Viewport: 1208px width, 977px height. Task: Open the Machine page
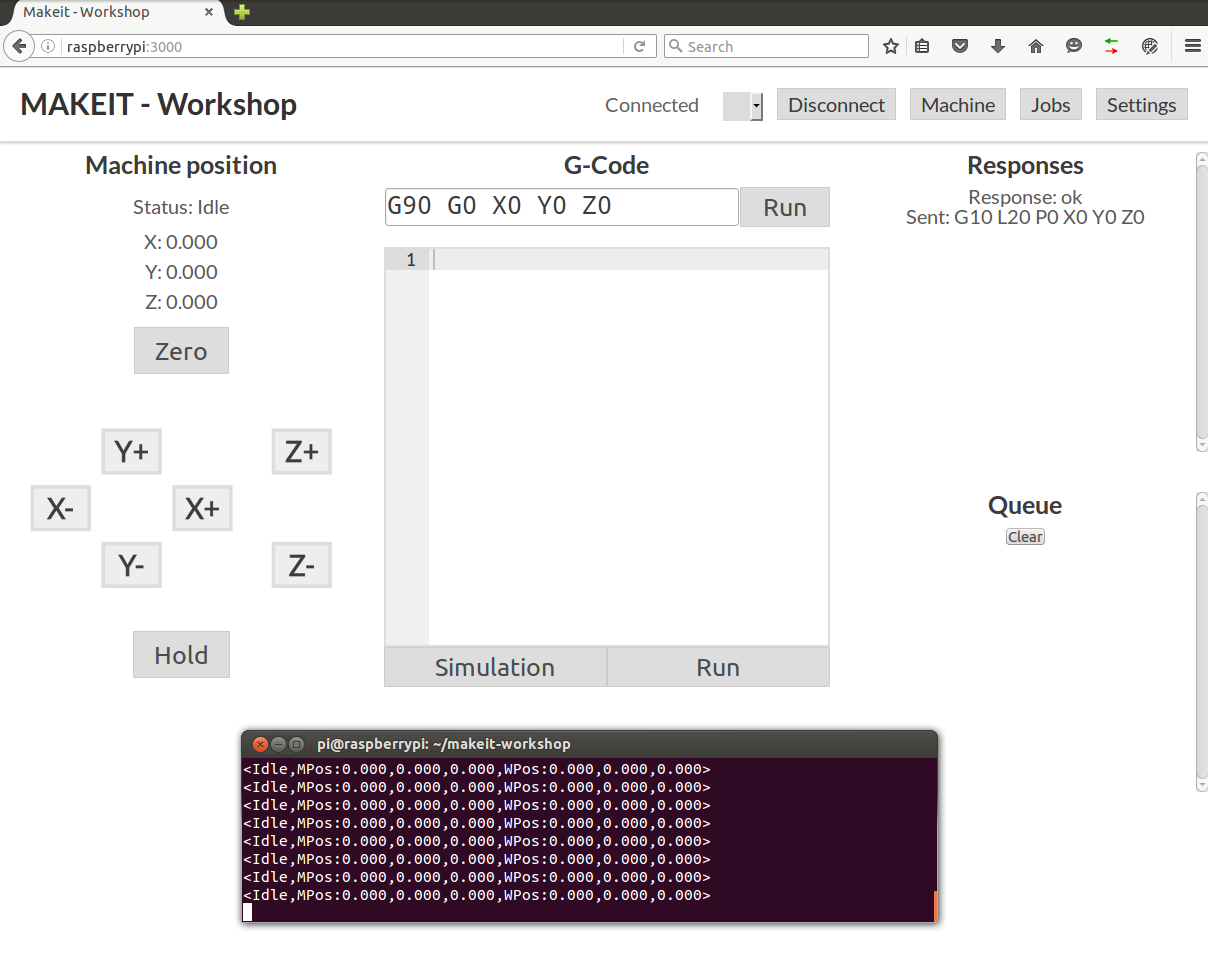tap(958, 105)
